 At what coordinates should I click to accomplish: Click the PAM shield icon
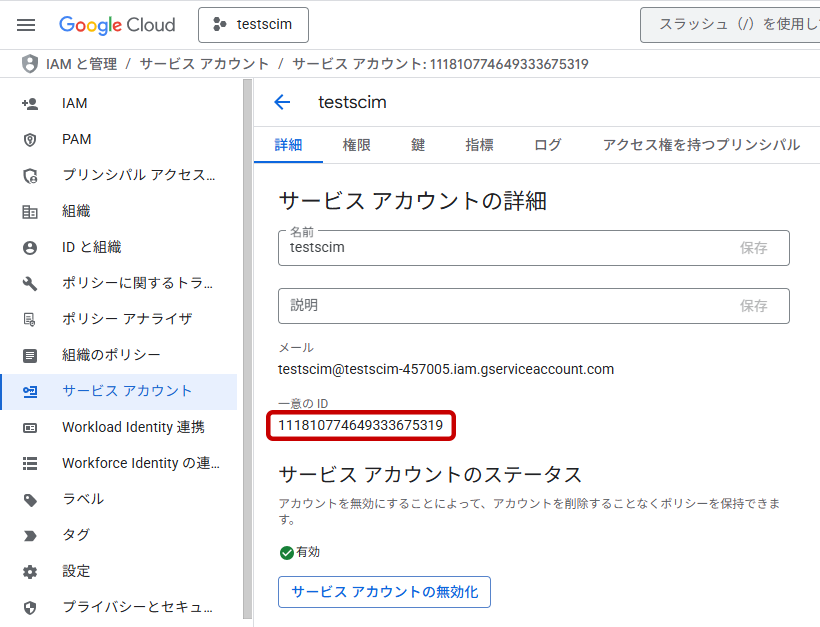30,139
